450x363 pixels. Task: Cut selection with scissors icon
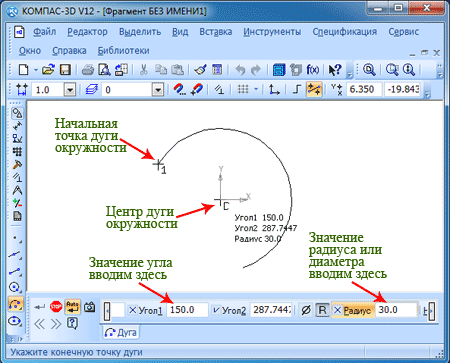pyautogui.click(x=143, y=70)
